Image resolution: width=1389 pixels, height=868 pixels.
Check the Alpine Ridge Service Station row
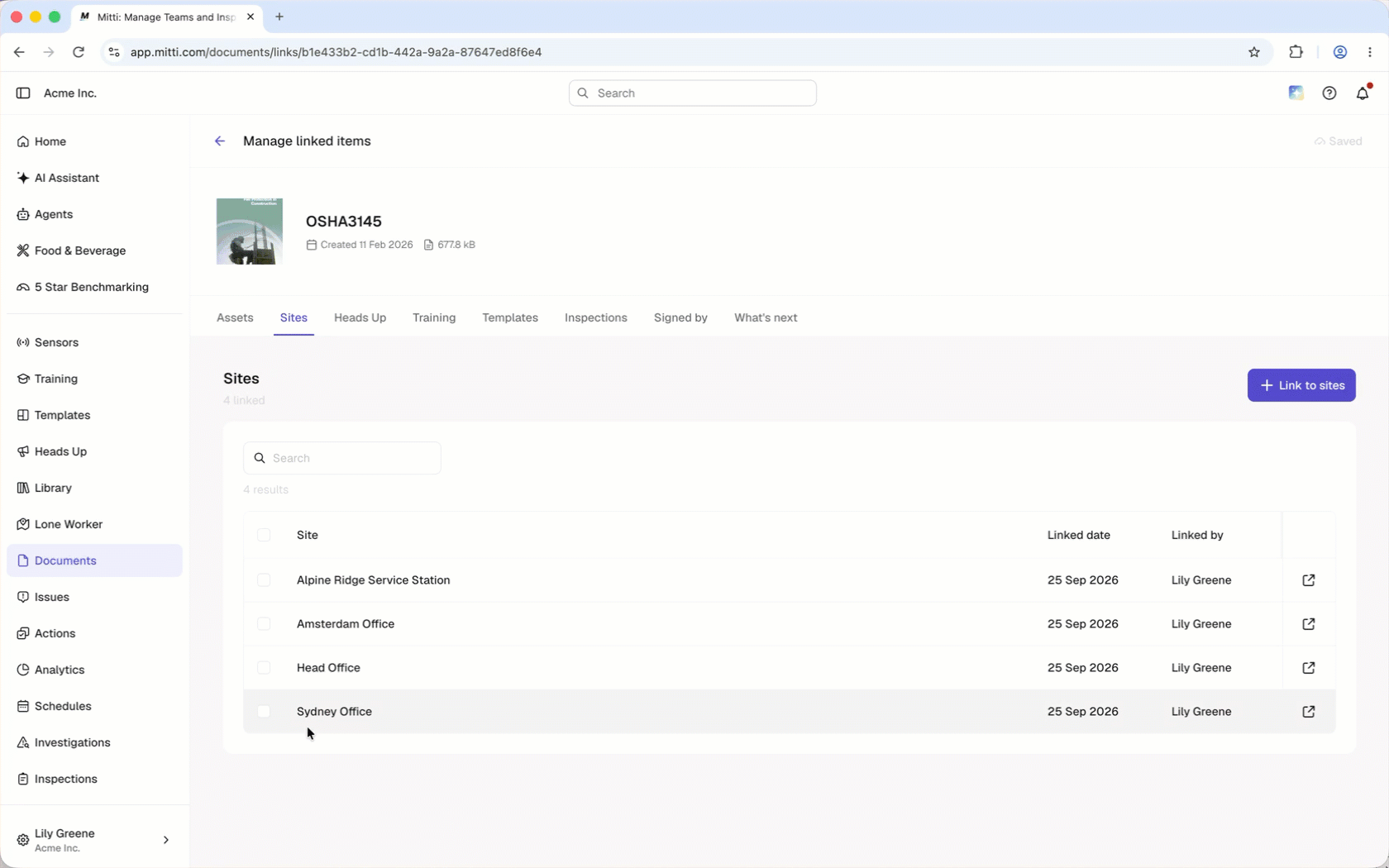click(x=264, y=580)
